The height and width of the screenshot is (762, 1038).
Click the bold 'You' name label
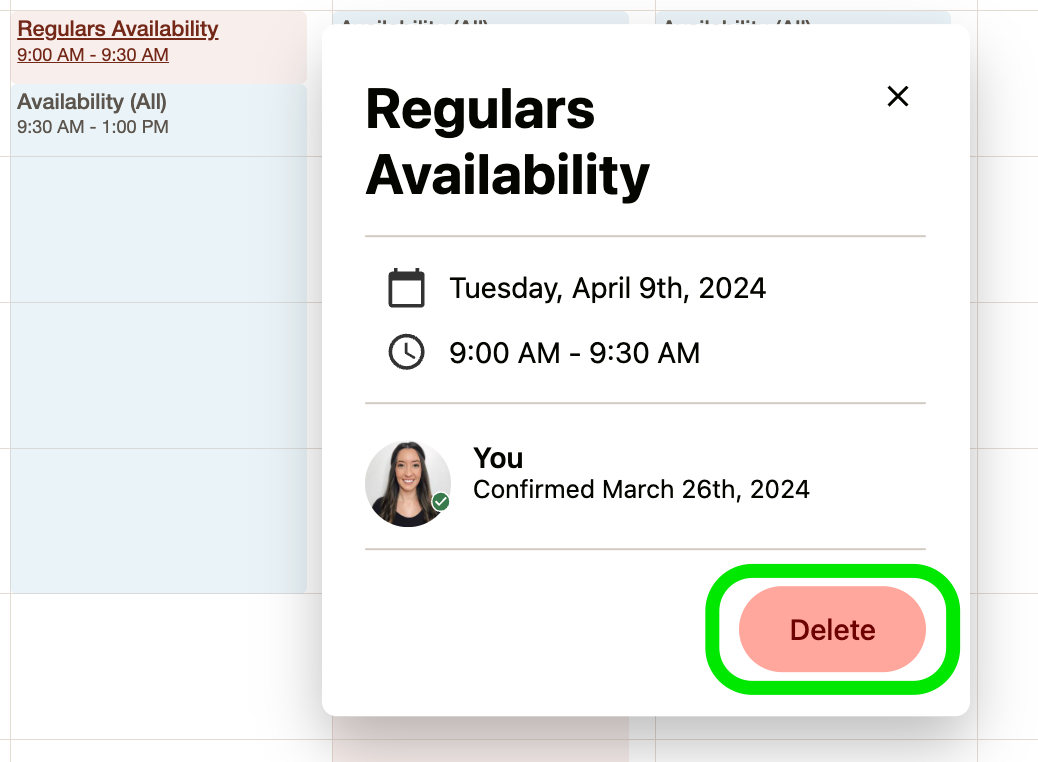[x=498, y=458]
